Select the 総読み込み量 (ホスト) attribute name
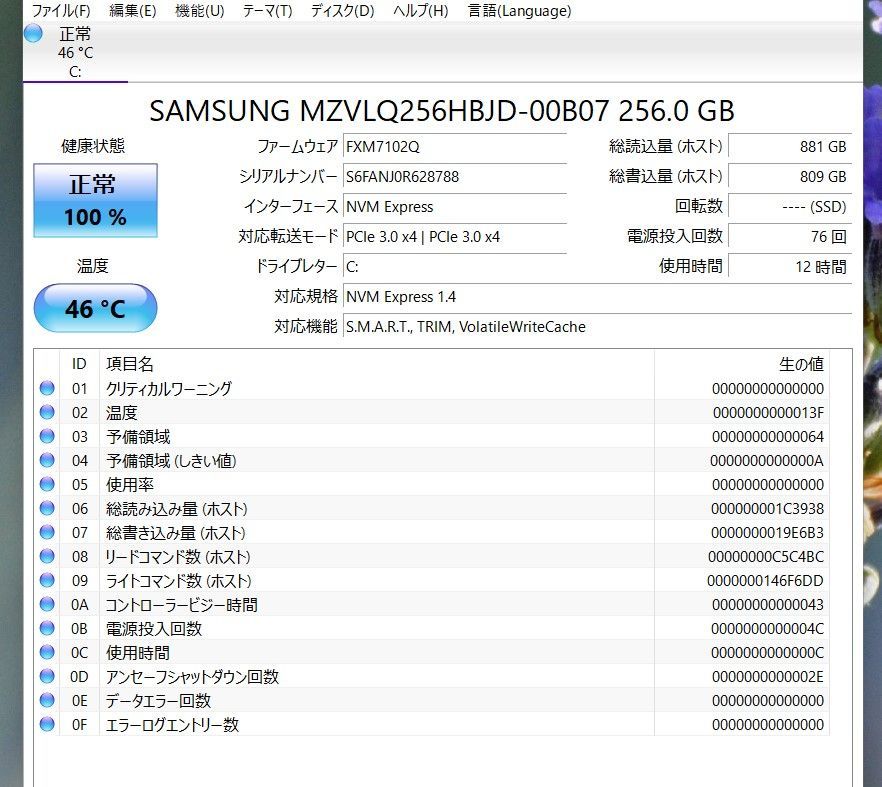The height and width of the screenshot is (787, 882). (177, 509)
